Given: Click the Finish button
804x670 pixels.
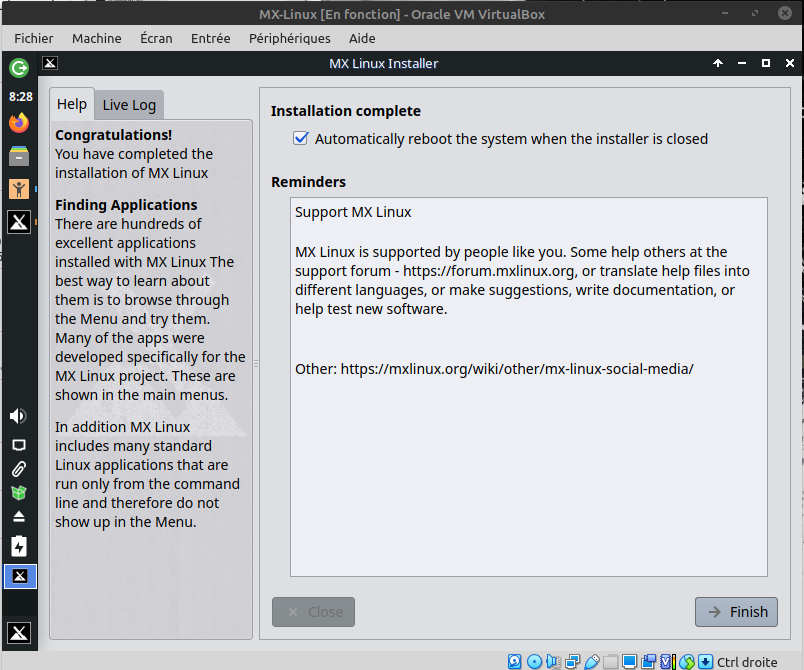Looking at the screenshot, I should [736, 612].
